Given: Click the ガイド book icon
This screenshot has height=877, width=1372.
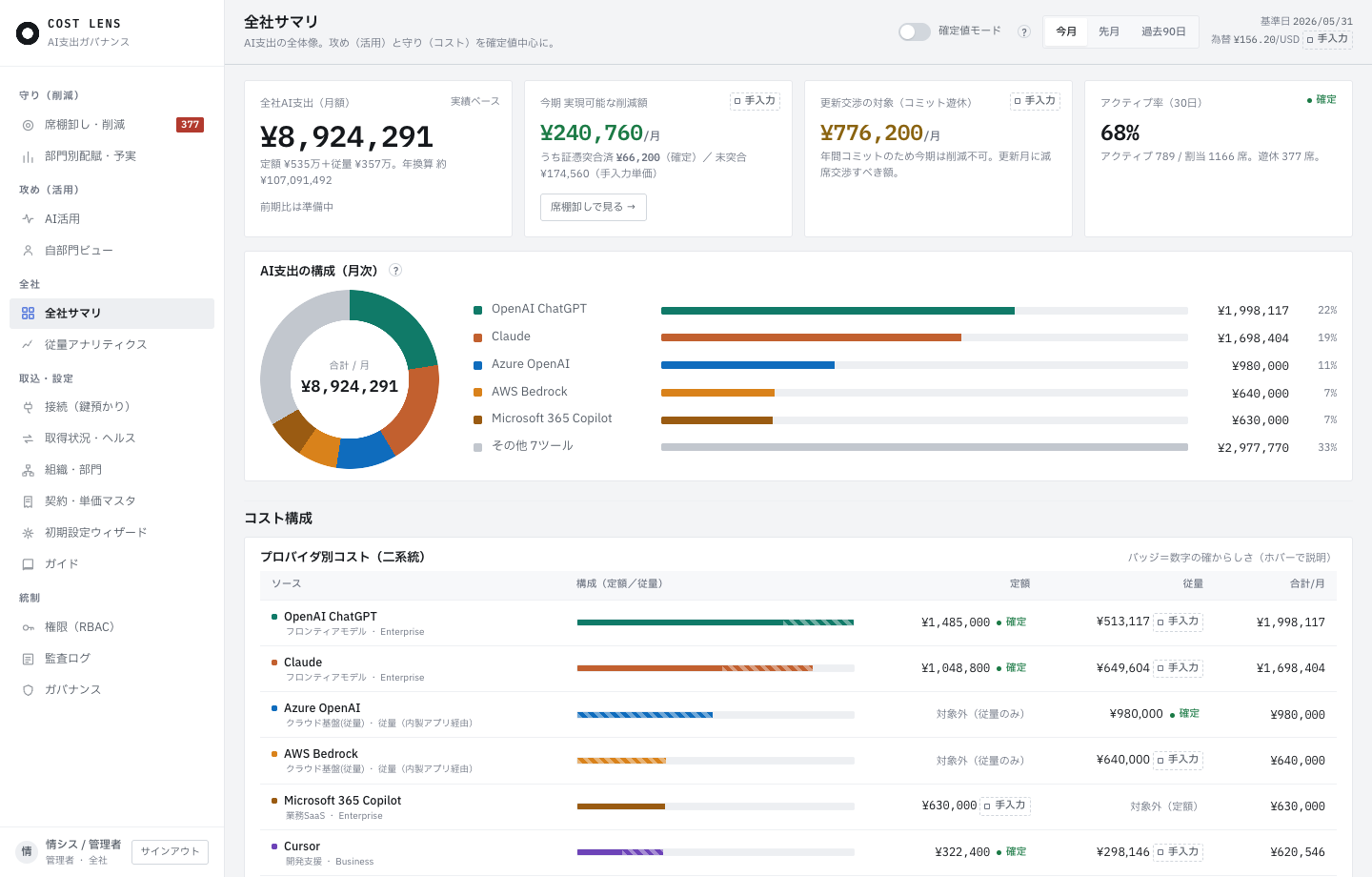Looking at the screenshot, I should point(28,564).
